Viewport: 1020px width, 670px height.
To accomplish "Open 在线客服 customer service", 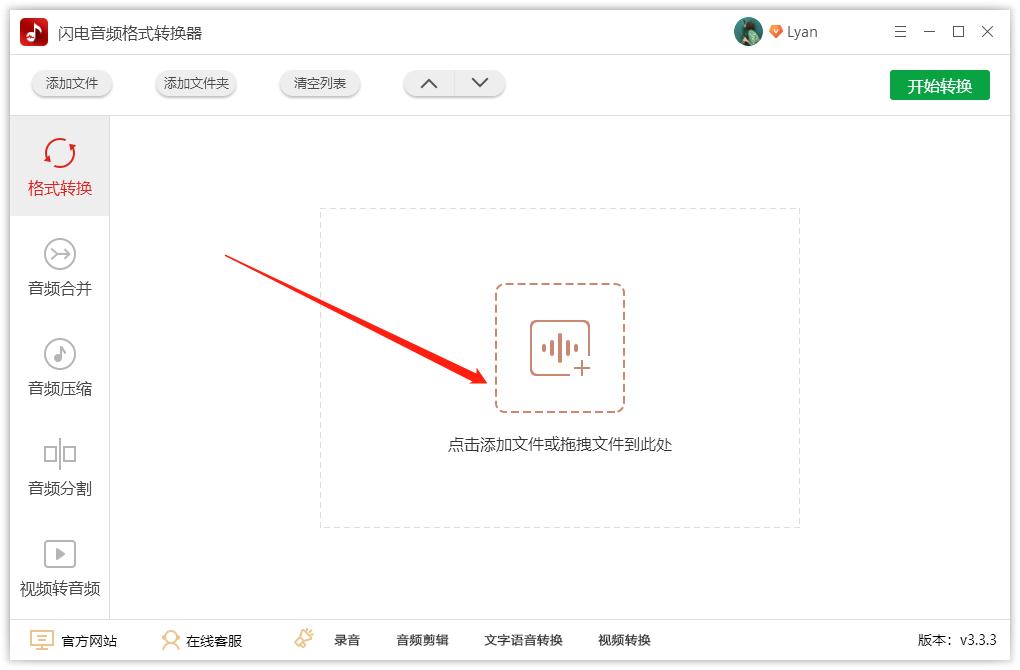I will point(200,640).
